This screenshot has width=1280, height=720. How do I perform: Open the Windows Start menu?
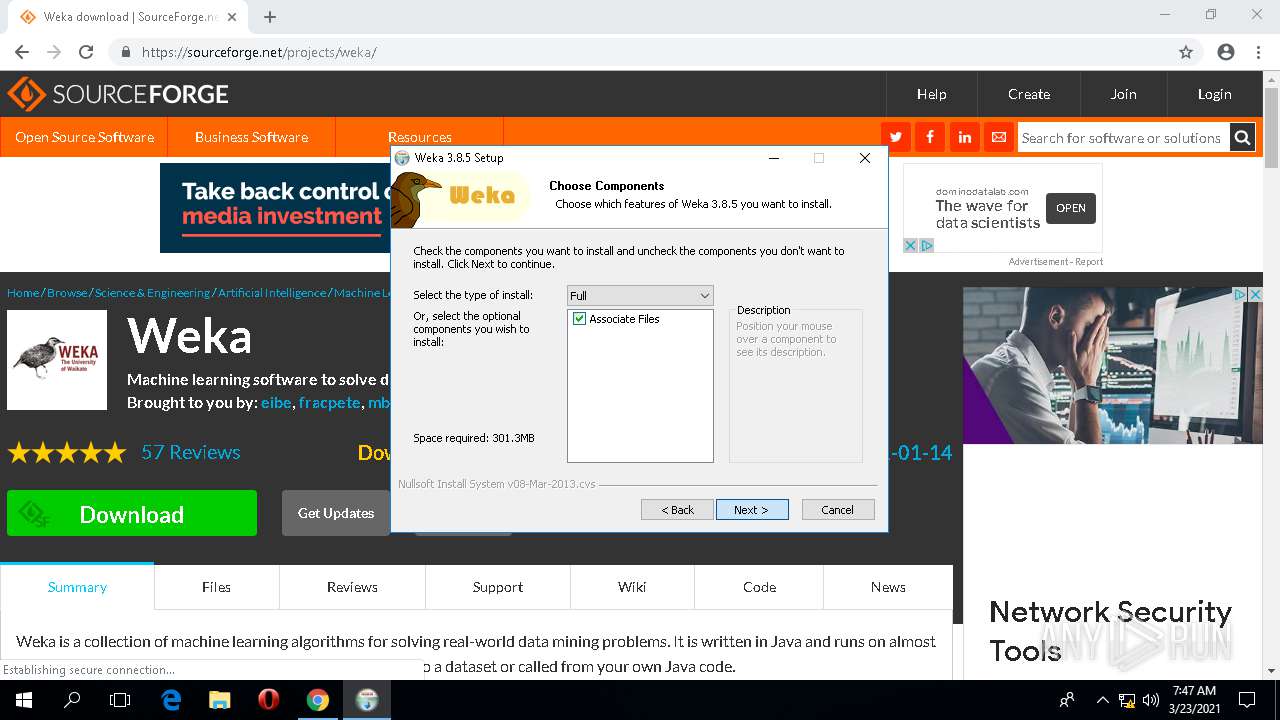[x=24, y=700]
